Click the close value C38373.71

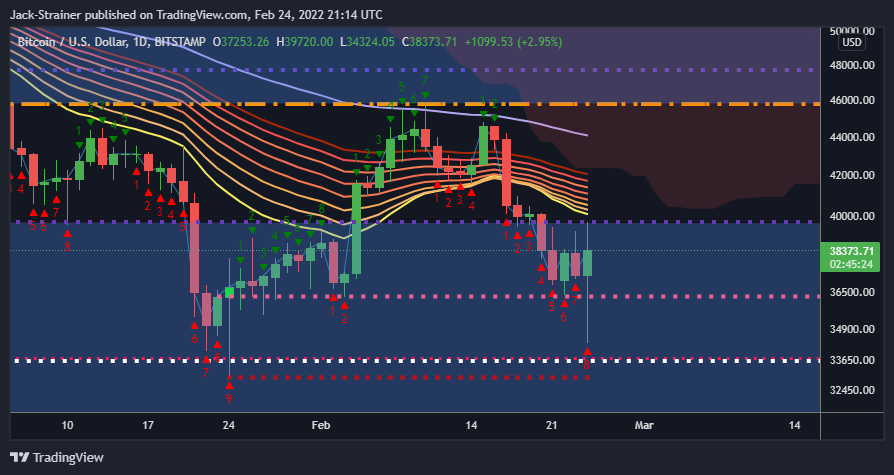(x=429, y=42)
